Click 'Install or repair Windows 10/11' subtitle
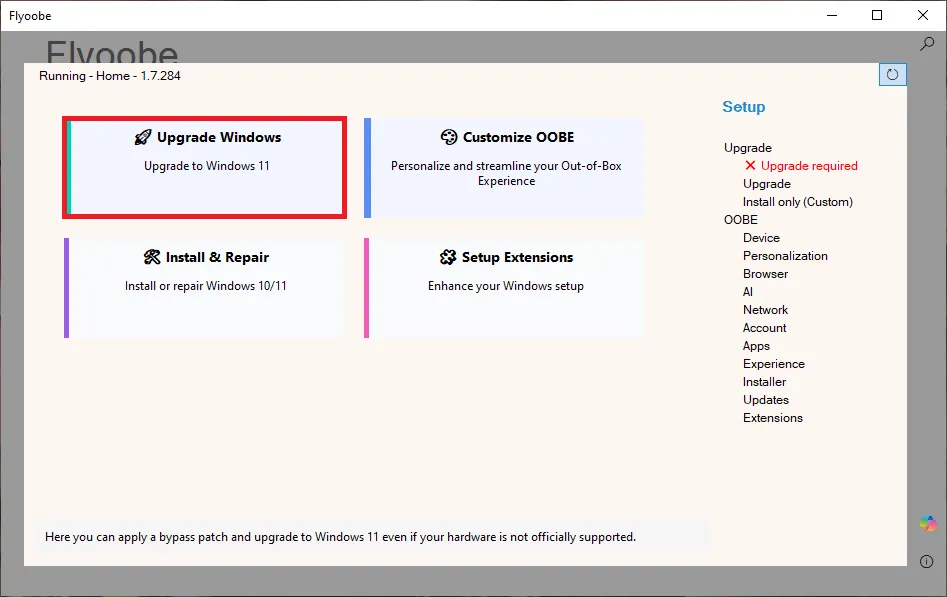The image size is (947, 597). [205, 286]
